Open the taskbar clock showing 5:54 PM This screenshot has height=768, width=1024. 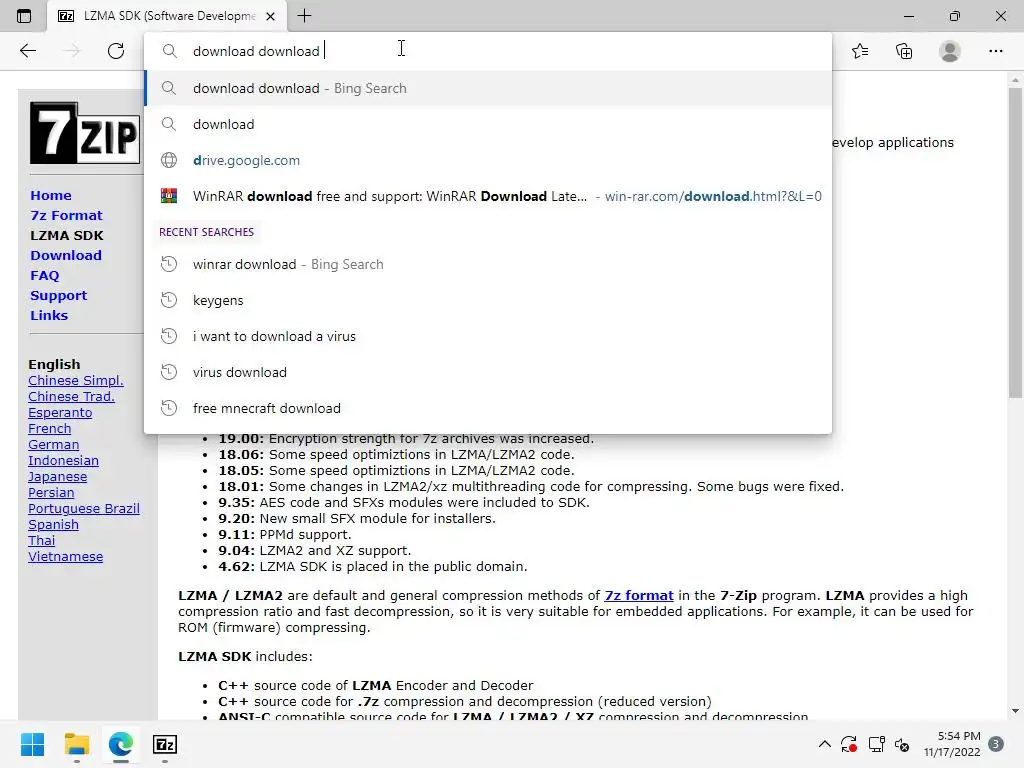[x=952, y=744]
